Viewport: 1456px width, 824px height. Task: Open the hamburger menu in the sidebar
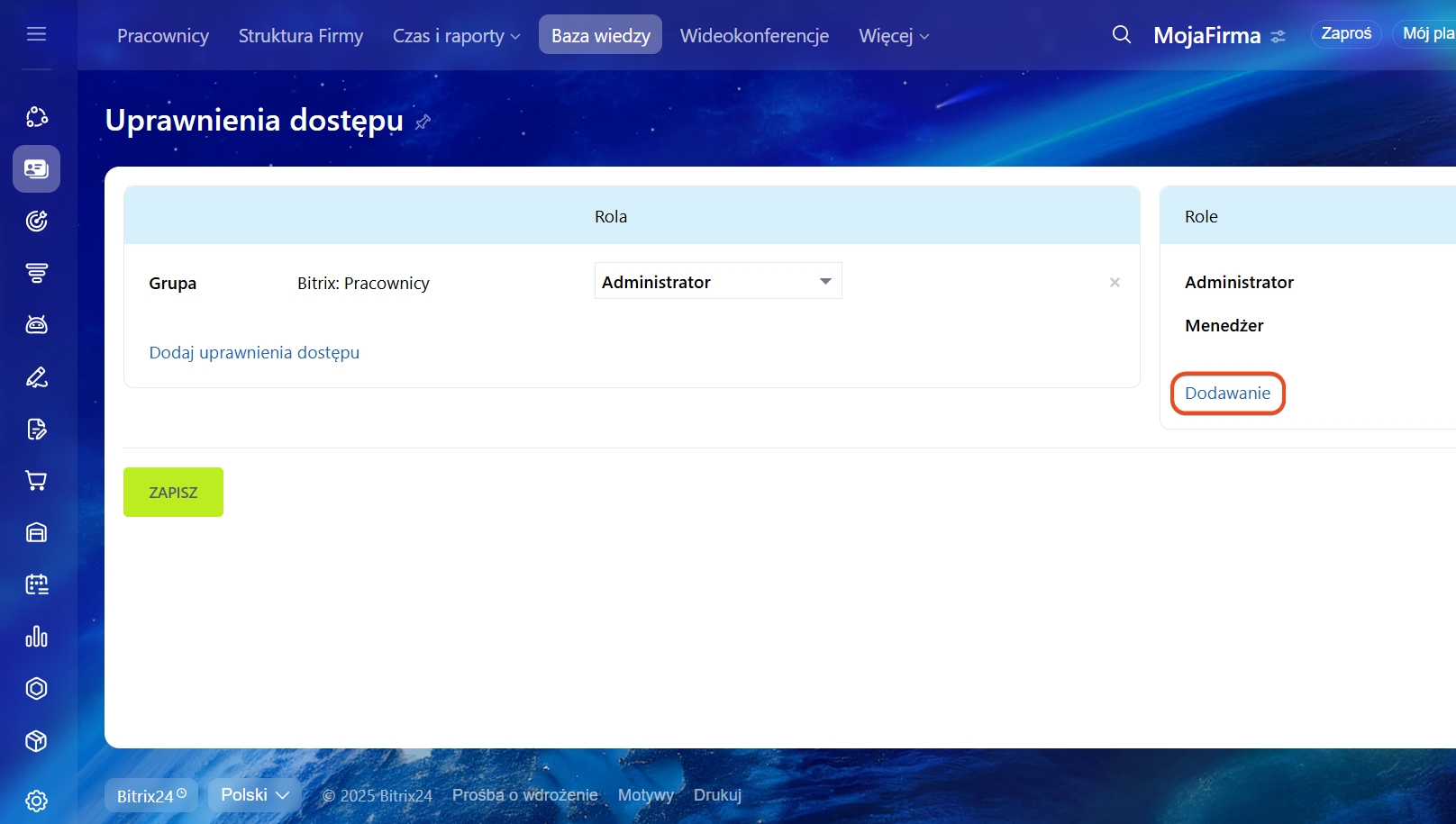(36, 34)
